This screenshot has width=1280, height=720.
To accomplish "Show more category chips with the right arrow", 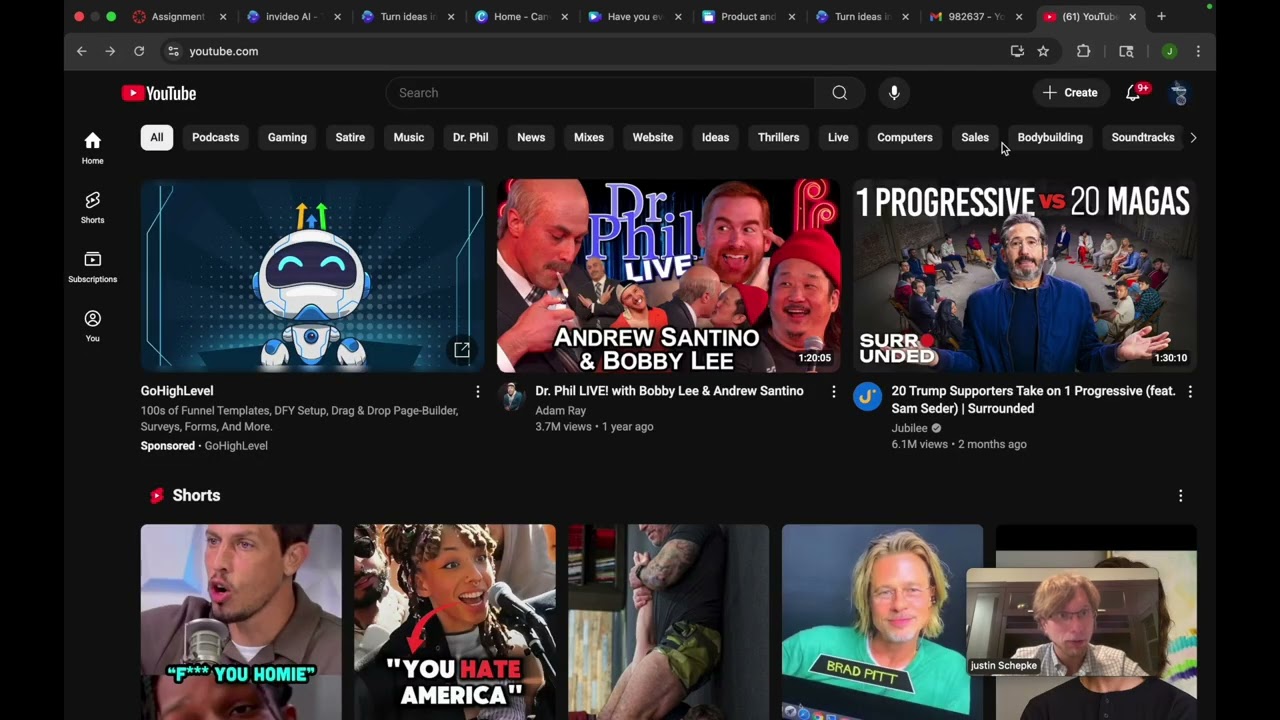I will (1193, 138).
